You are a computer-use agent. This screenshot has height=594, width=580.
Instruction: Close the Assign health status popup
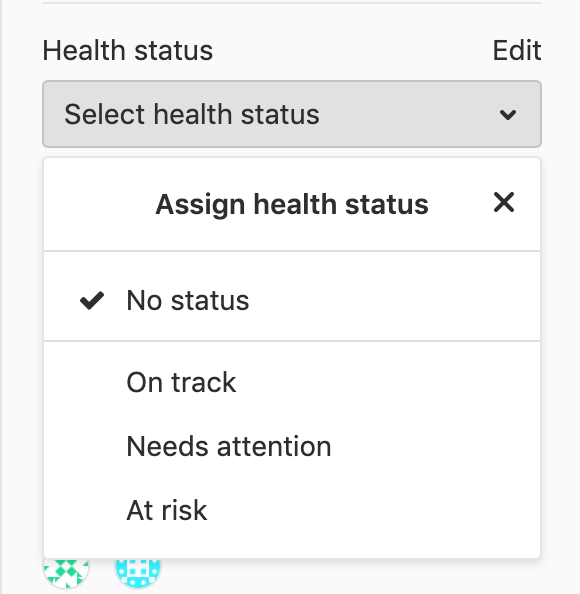point(504,202)
